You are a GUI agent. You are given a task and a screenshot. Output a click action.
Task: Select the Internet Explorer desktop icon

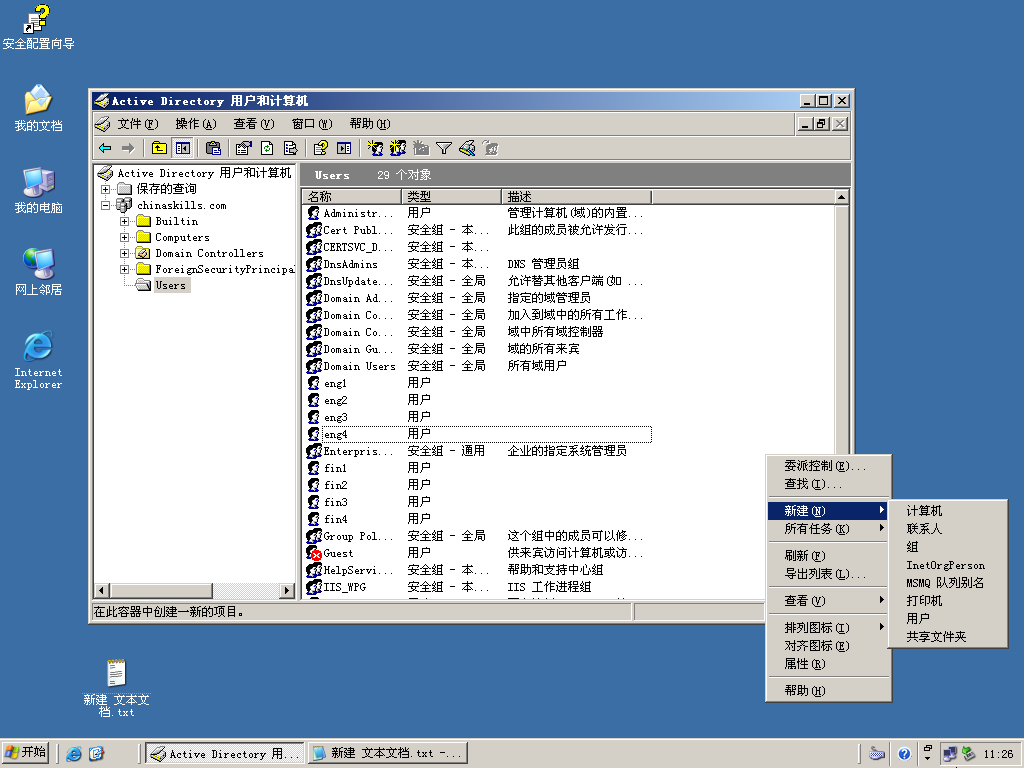point(38,360)
